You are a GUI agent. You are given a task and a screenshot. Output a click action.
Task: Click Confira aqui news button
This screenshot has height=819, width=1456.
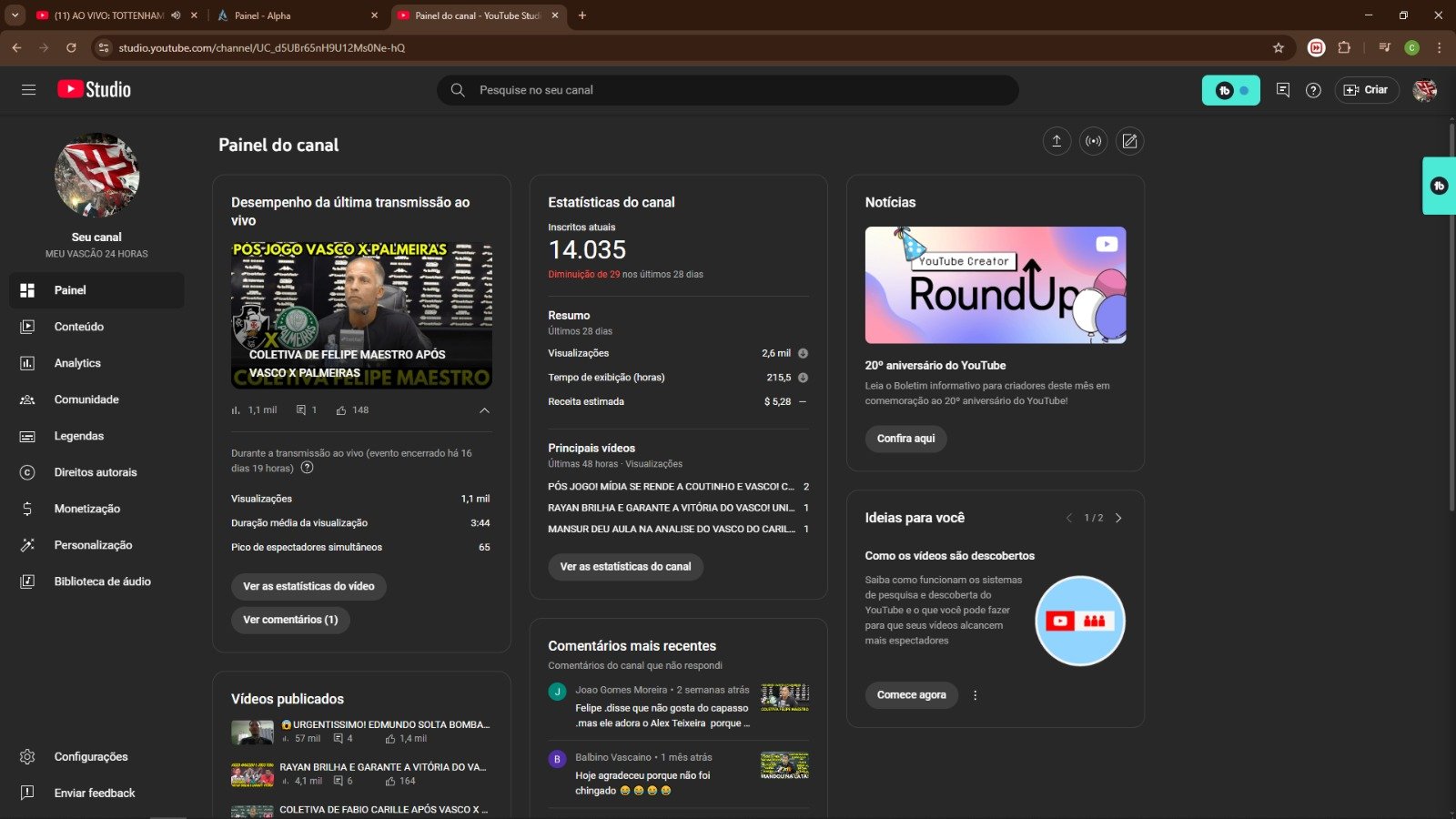click(905, 439)
